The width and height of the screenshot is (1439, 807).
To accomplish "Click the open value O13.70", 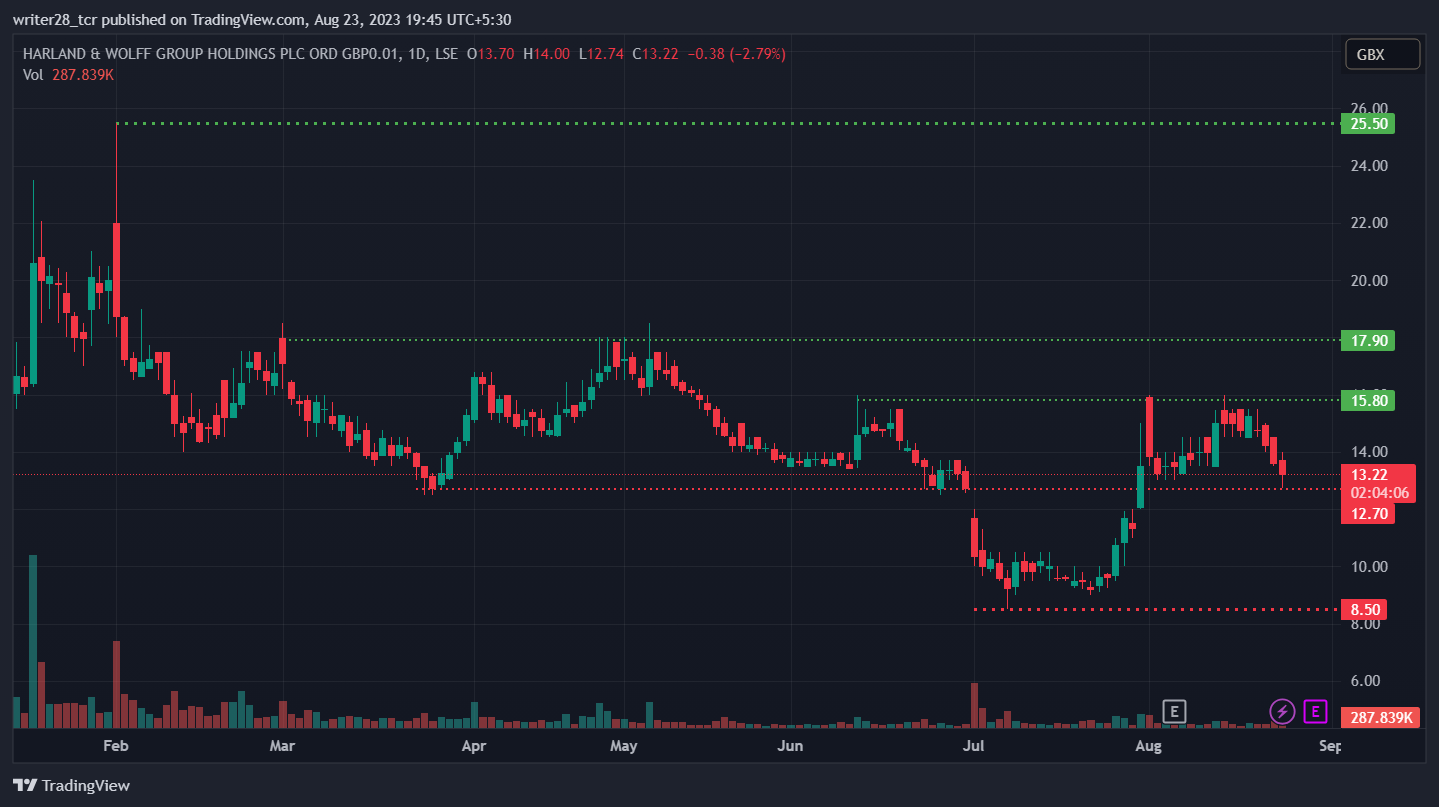I will [490, 54].
